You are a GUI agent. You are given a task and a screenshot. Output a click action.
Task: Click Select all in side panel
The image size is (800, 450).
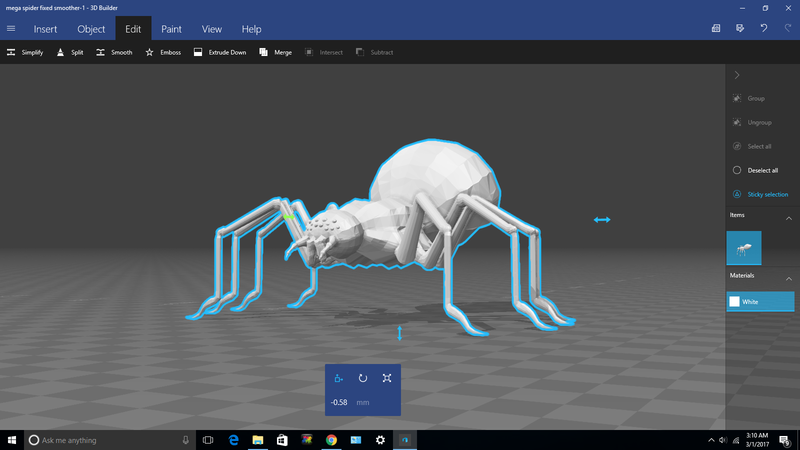[x=752, y=146]
